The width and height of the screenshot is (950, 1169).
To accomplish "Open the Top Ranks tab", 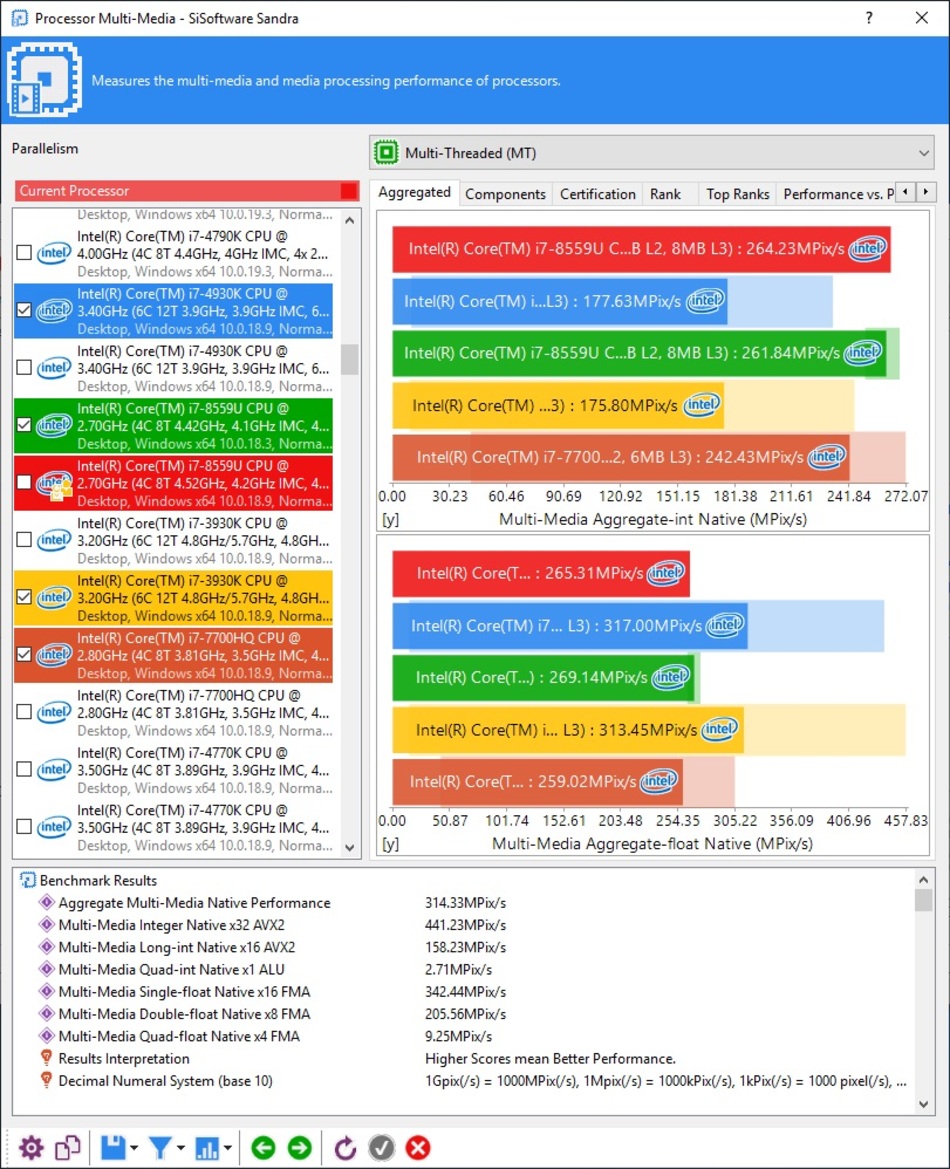I will click(x=737, y=194).
